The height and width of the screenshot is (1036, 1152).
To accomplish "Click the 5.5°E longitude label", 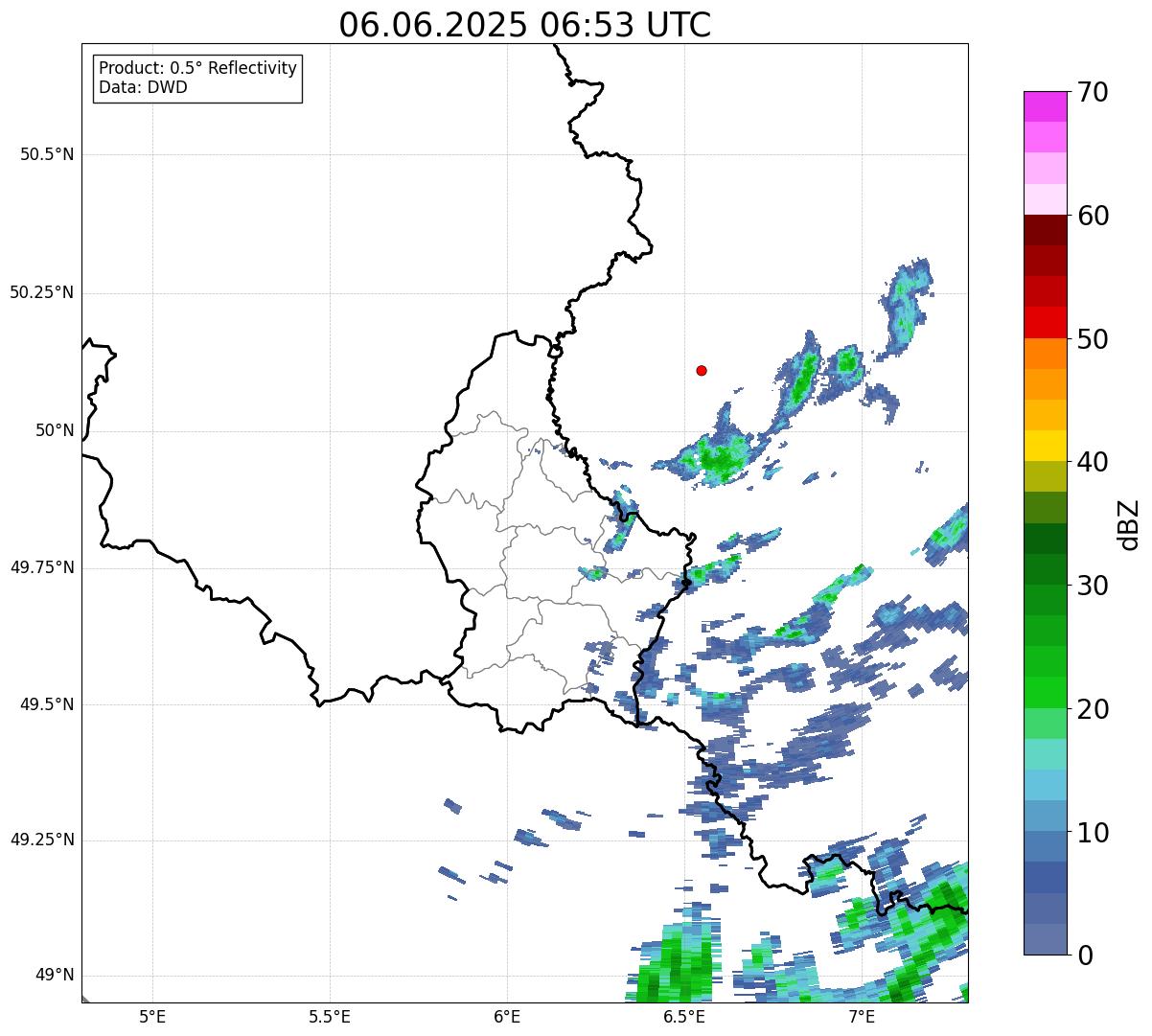I will (330, 1016).
